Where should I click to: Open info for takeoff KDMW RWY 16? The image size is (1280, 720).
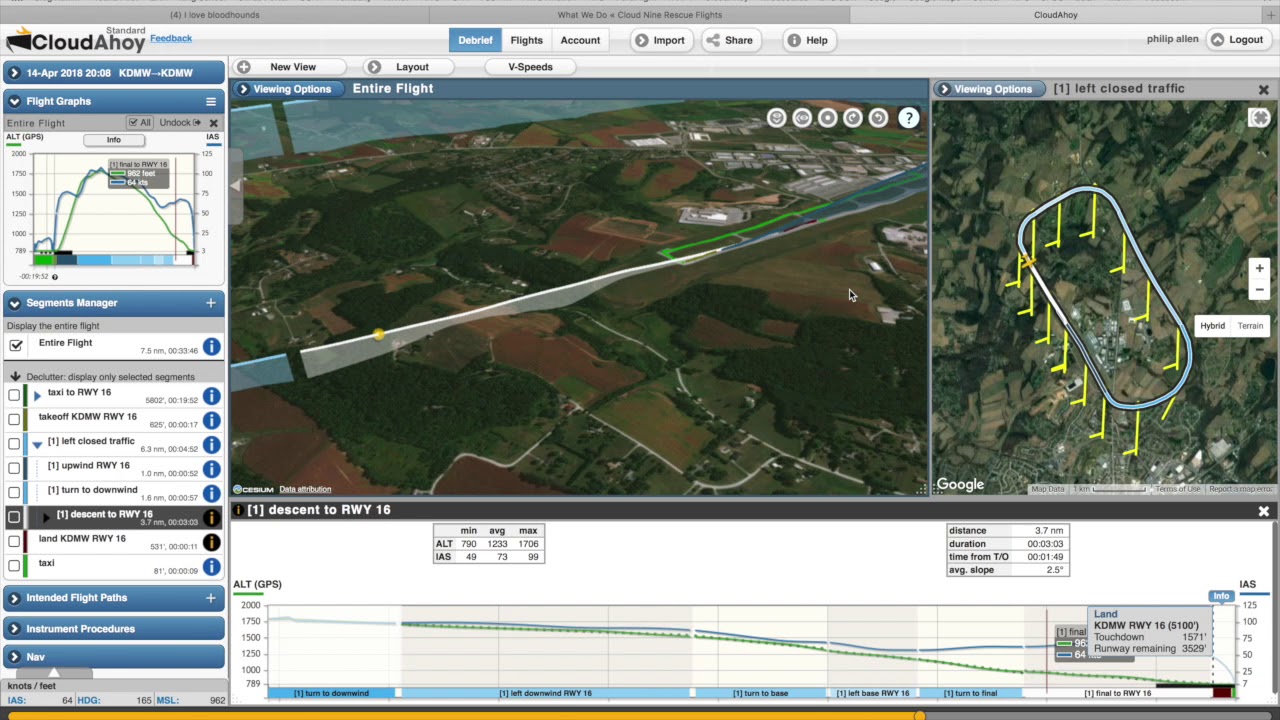[212, 421]
